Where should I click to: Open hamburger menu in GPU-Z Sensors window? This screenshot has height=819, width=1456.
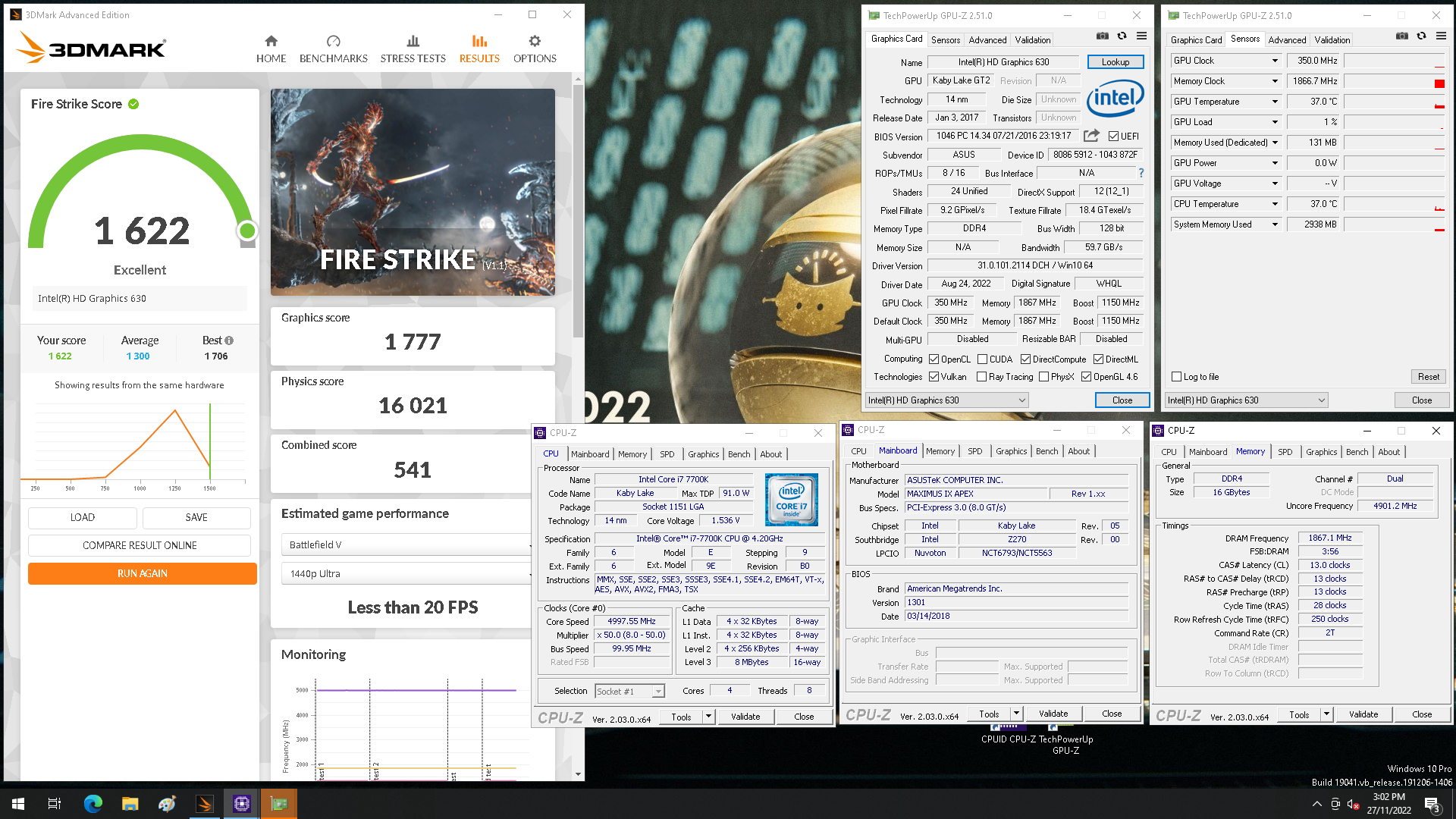tap(1441, 36)
